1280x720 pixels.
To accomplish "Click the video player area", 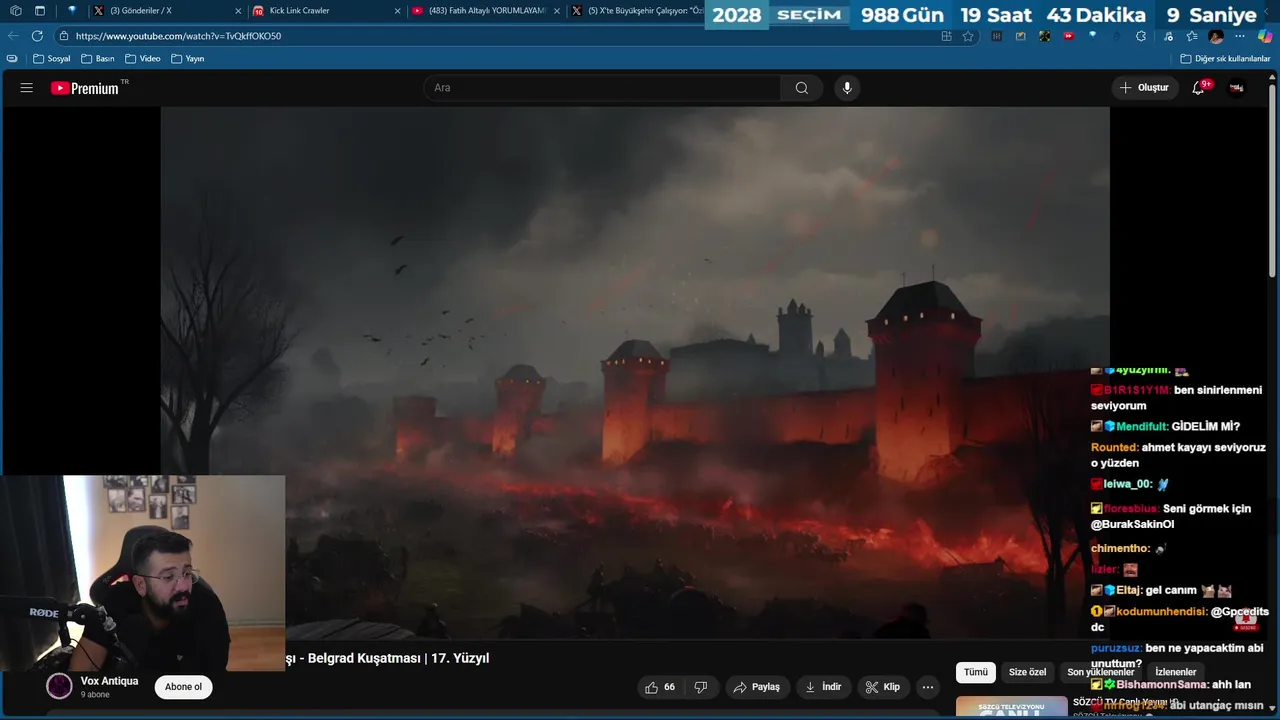I will [x=635, y=372].
